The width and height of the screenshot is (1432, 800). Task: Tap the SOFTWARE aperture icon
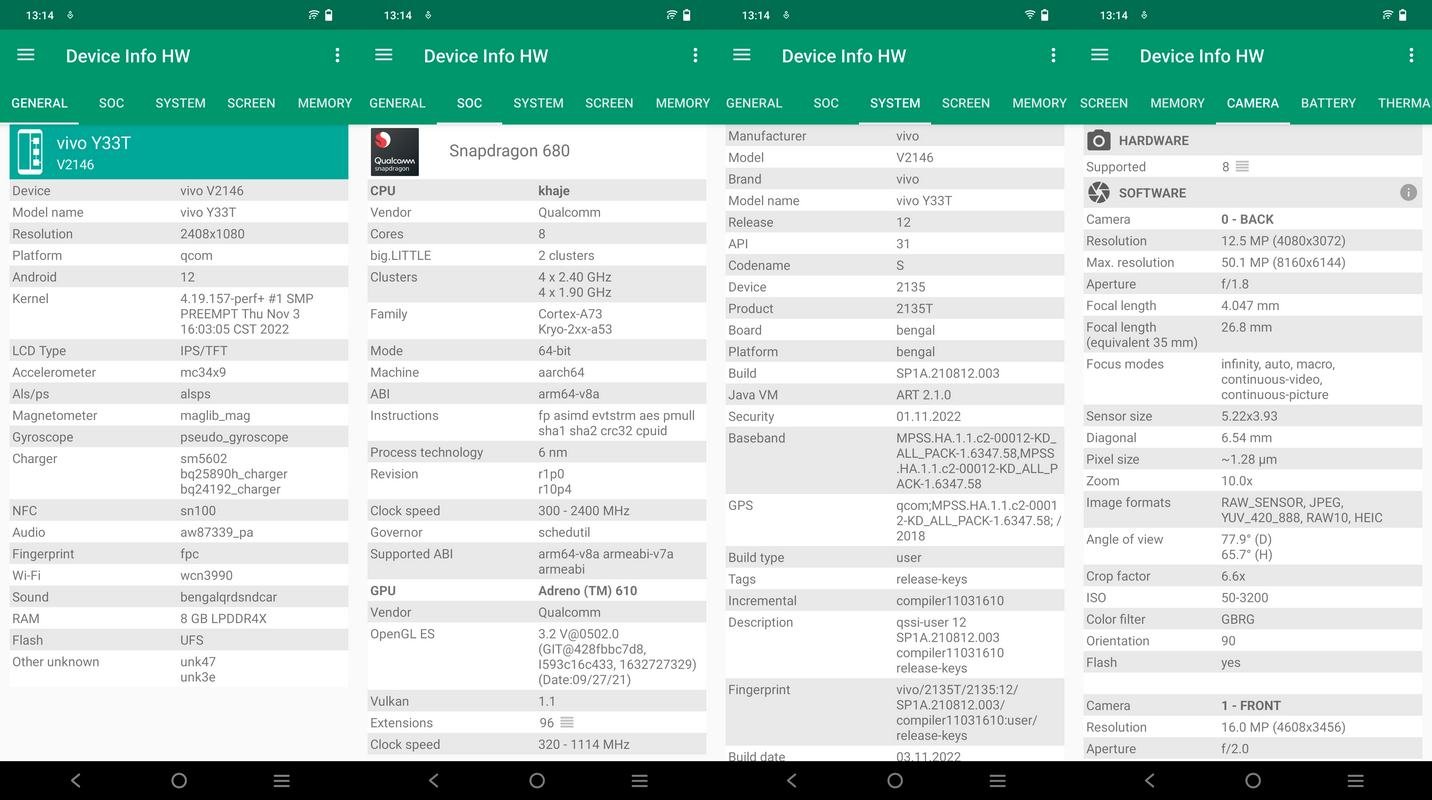tap(1099, 192)
